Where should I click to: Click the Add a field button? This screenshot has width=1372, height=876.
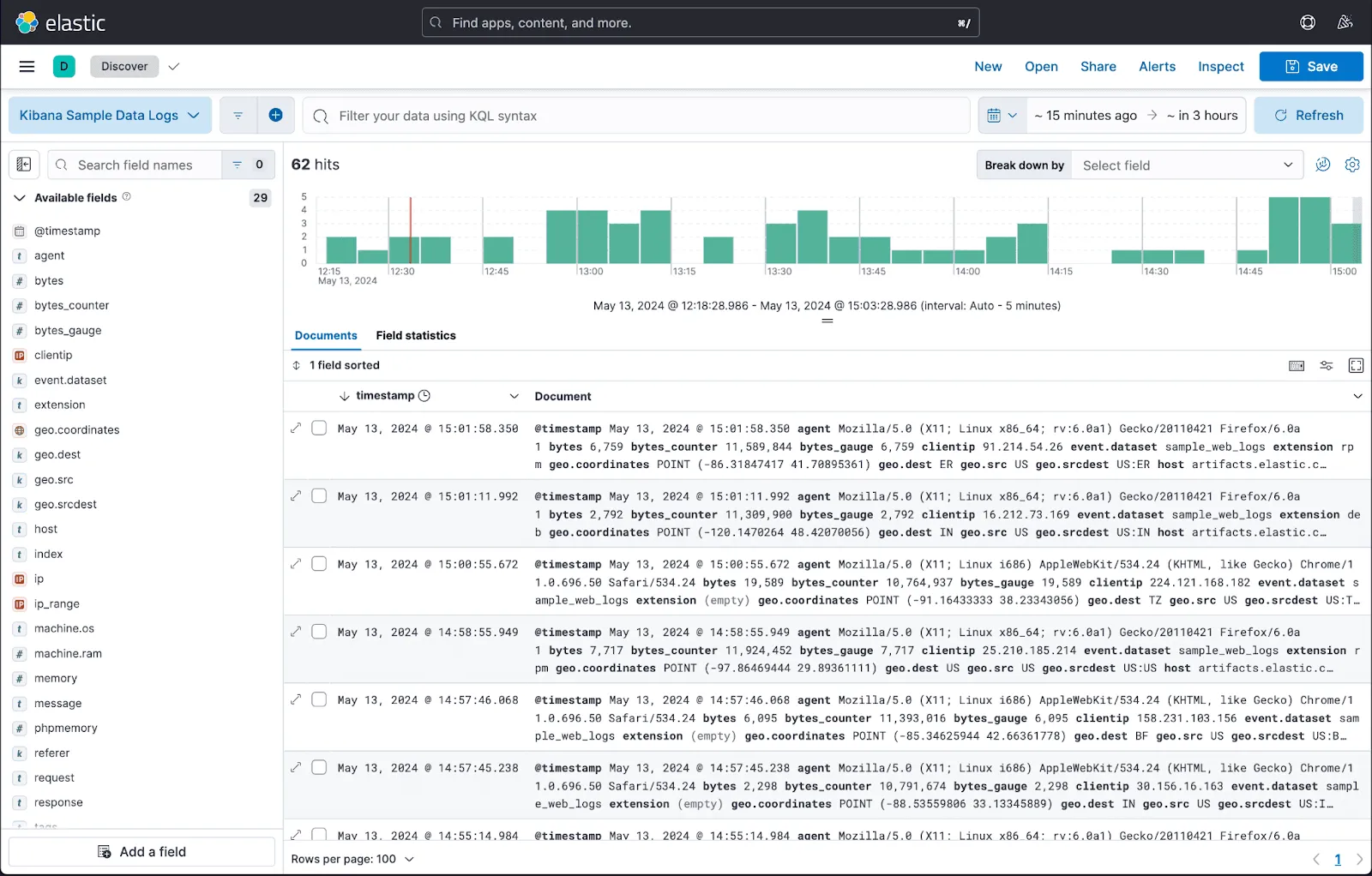click(x=142, y=851)
